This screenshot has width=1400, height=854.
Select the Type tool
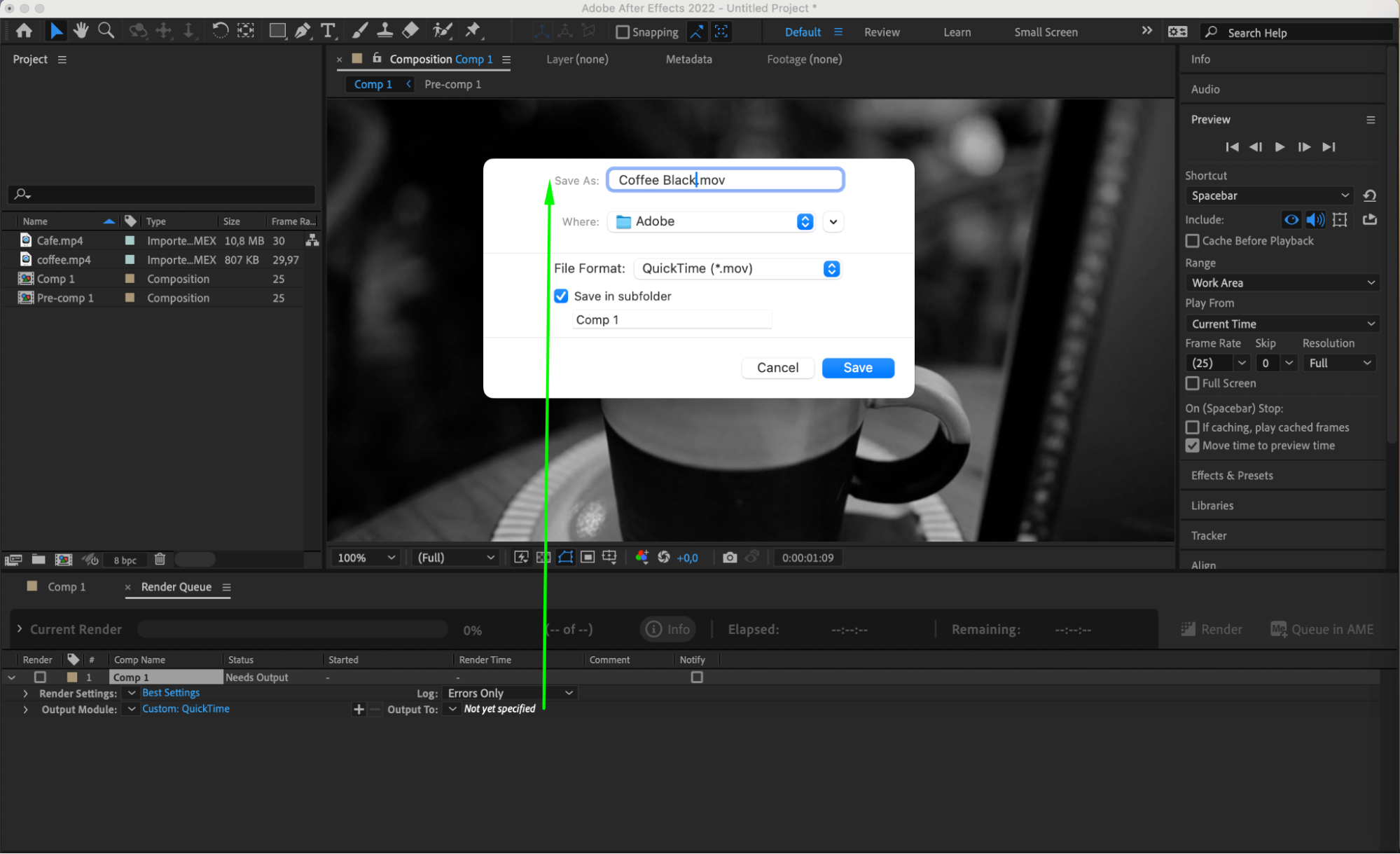coord(328,31)
